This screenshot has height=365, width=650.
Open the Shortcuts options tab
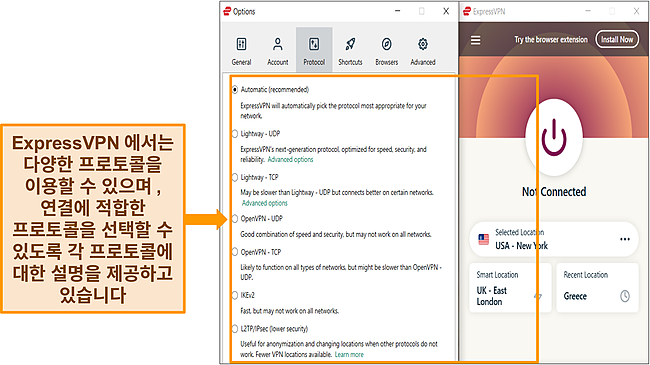350,51
